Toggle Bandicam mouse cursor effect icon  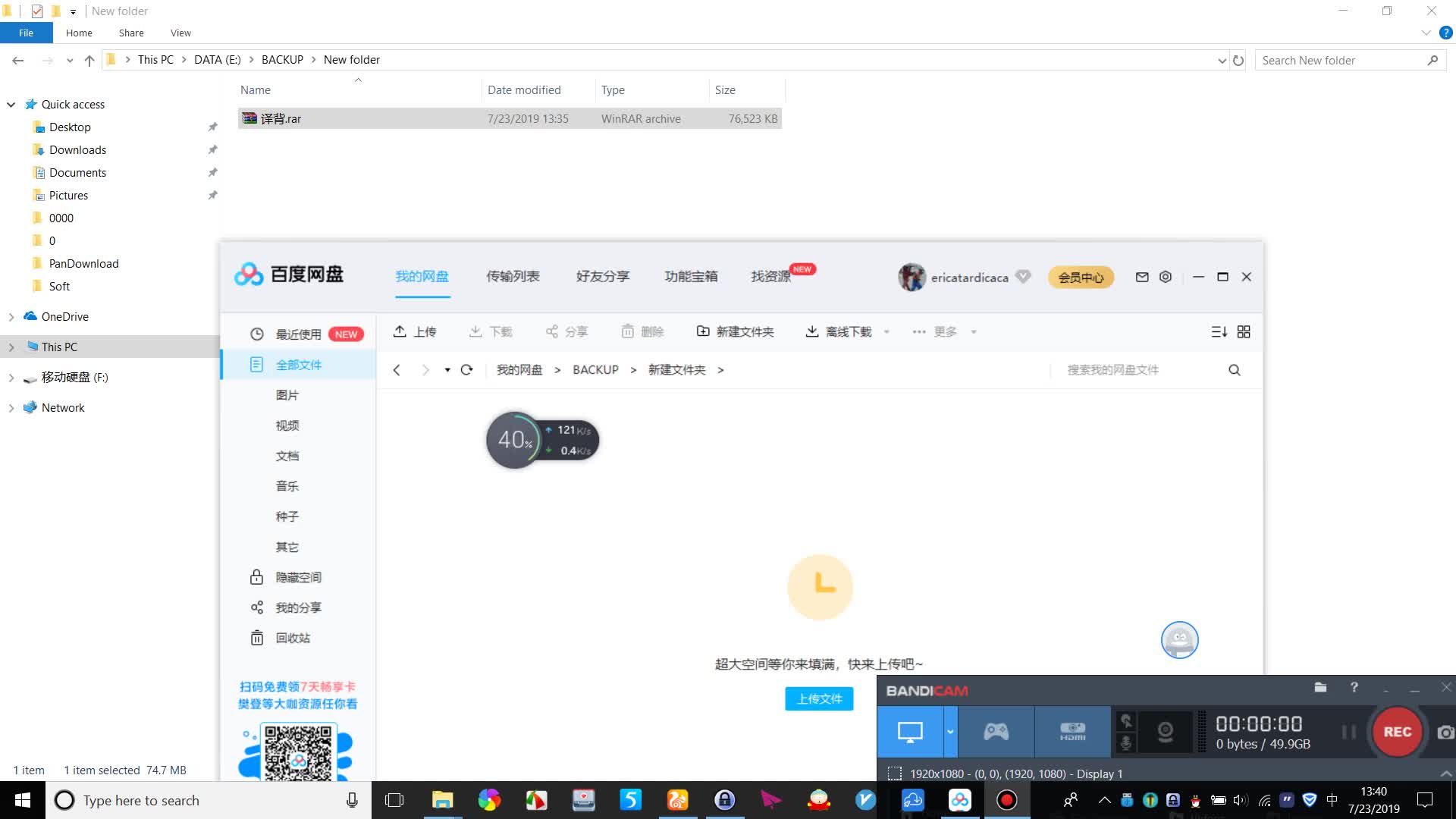pos(1127,720)
